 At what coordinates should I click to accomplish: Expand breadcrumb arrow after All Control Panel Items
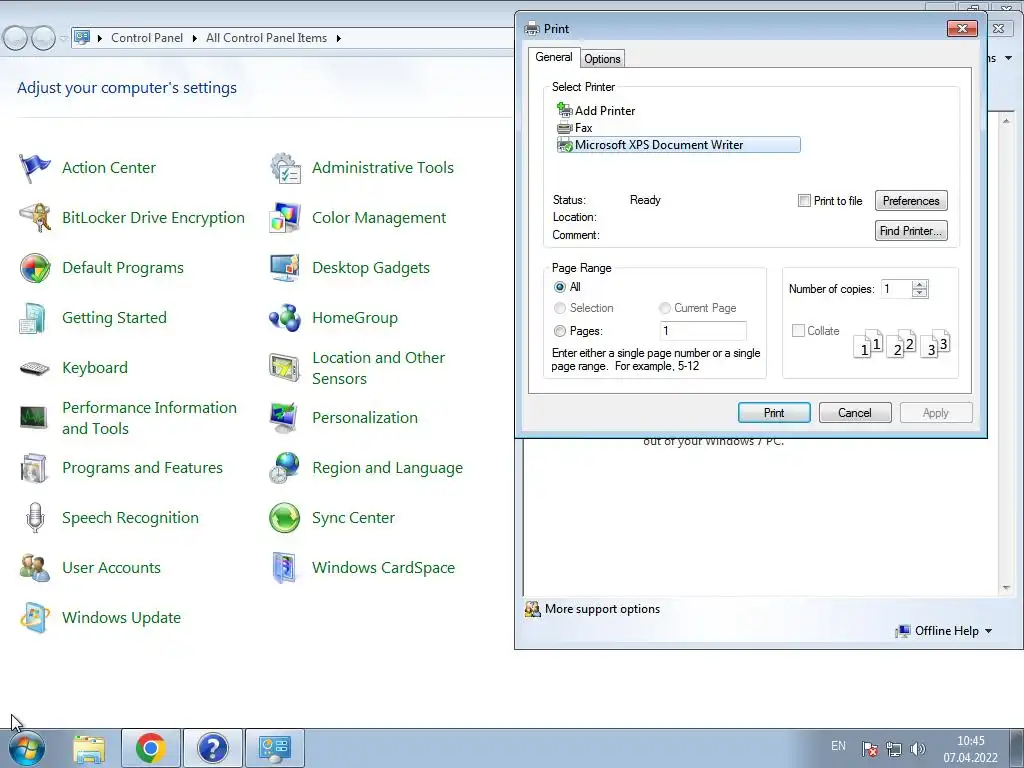click(x=338, y=38)
